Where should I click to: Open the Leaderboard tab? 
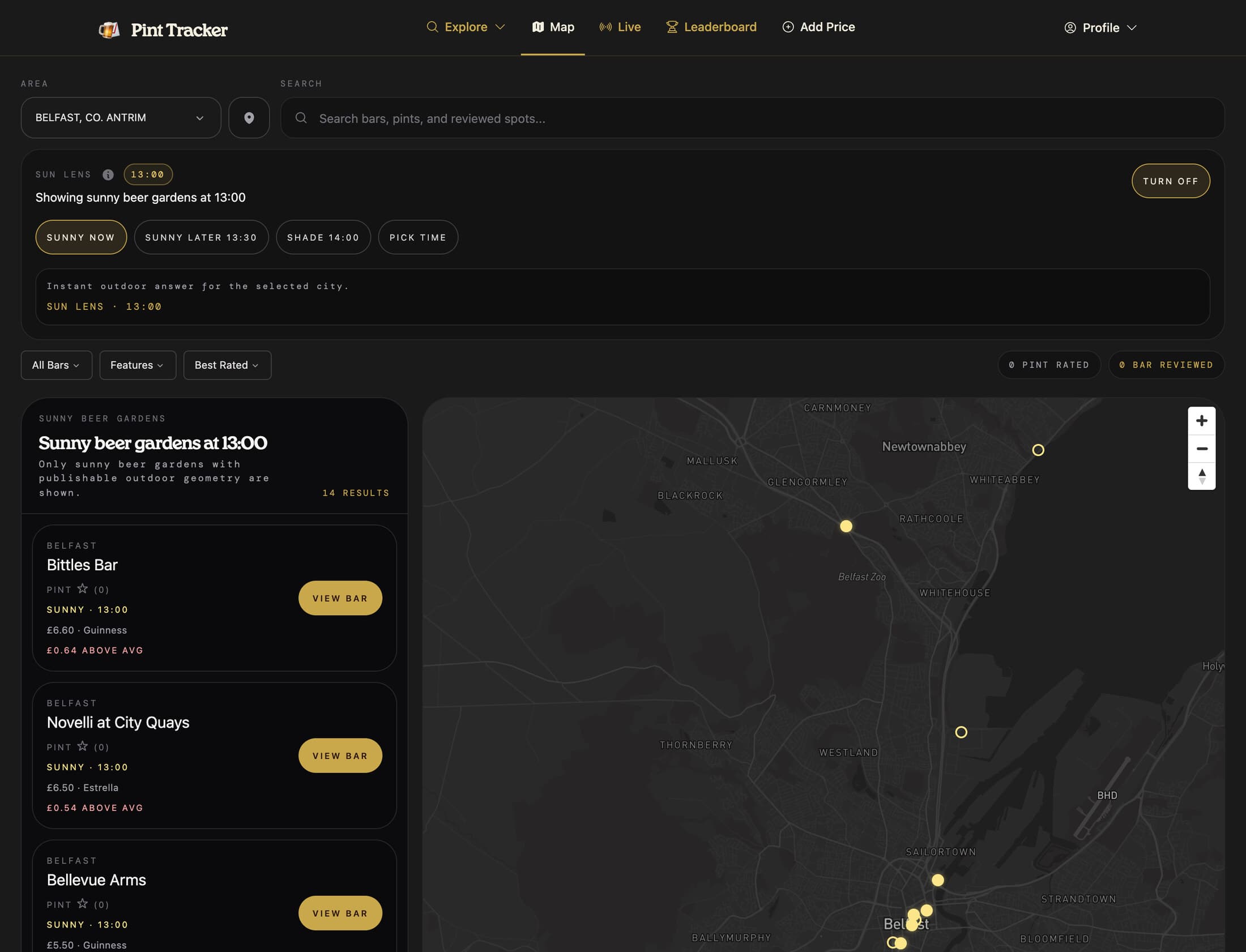coord(711,27)
